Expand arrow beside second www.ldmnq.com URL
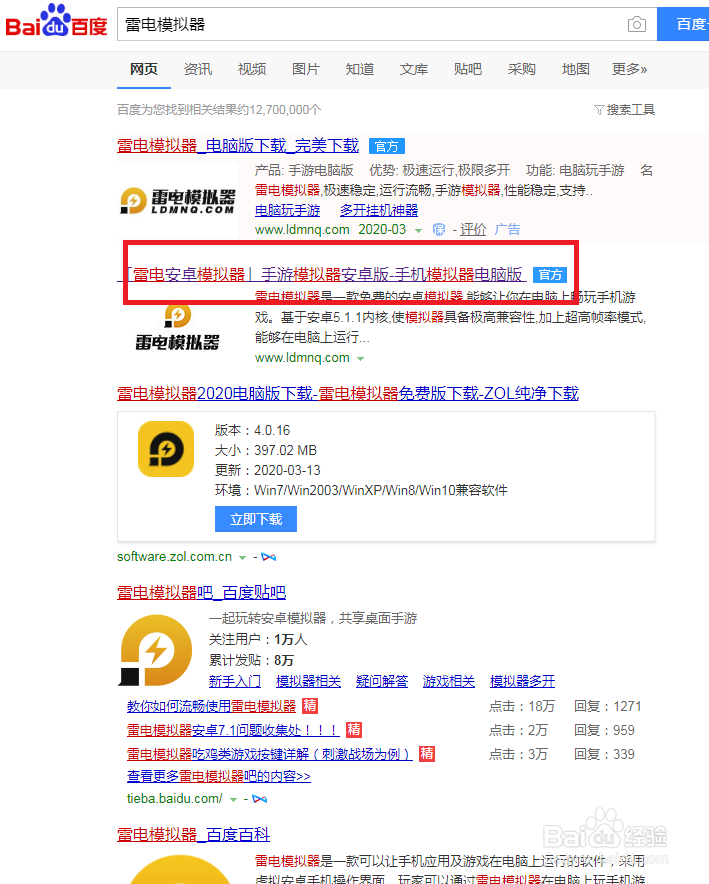 pyautogui.click(x=361, y=359)
